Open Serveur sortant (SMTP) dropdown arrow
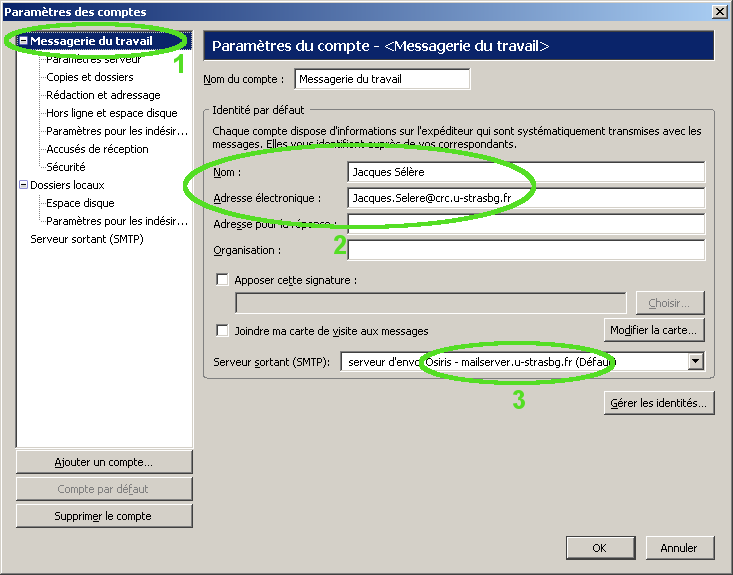Screen dimensions: 733x575 [x=696, y=361]
